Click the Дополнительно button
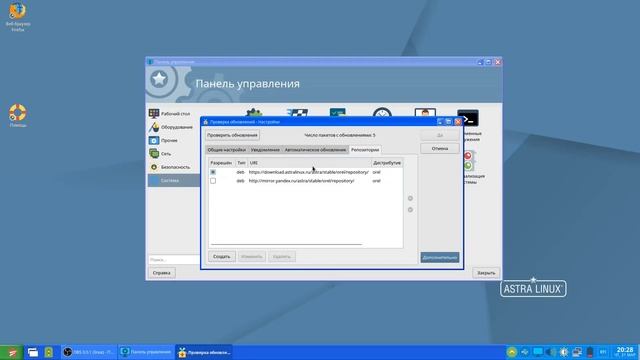 pos(440,258)
